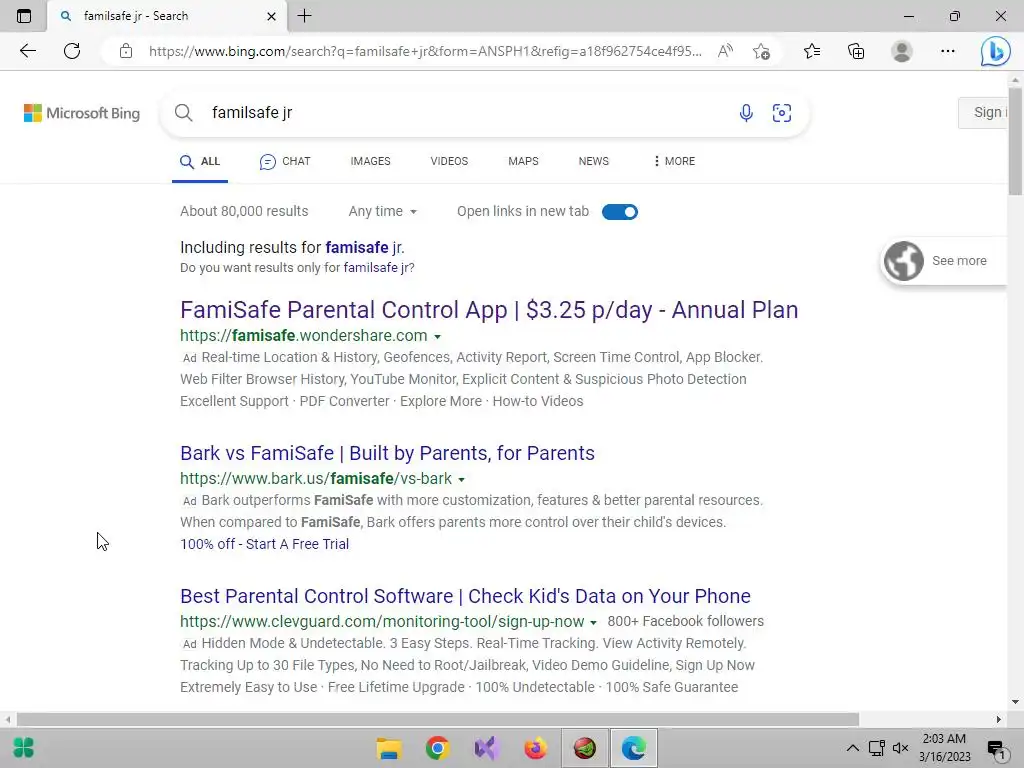Screen dimensions: 1024x768
Task: Expand arrow next to bark.us URL
Action: (461, 479)
